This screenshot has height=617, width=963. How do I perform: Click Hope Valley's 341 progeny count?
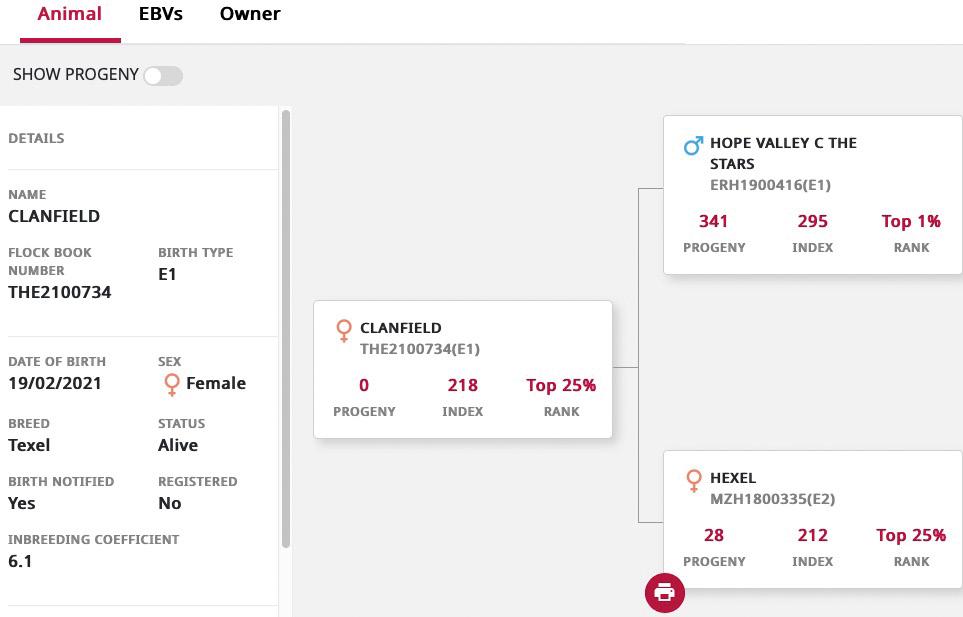(714, 221)
